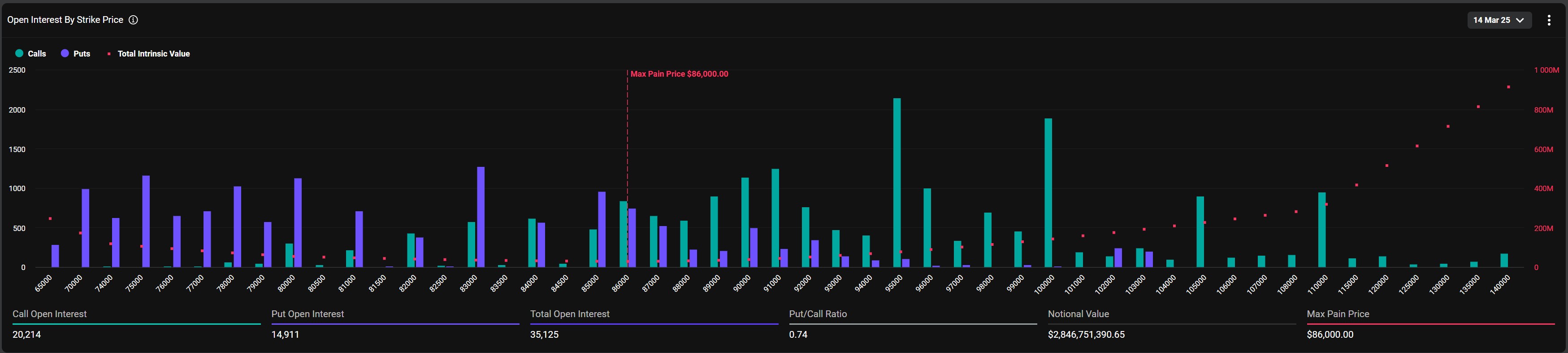Image resolution: width=1568 pixels, height=353 pixels.
Task: Click the calls bar at 110000 strike
Action: click(1321, 230)
